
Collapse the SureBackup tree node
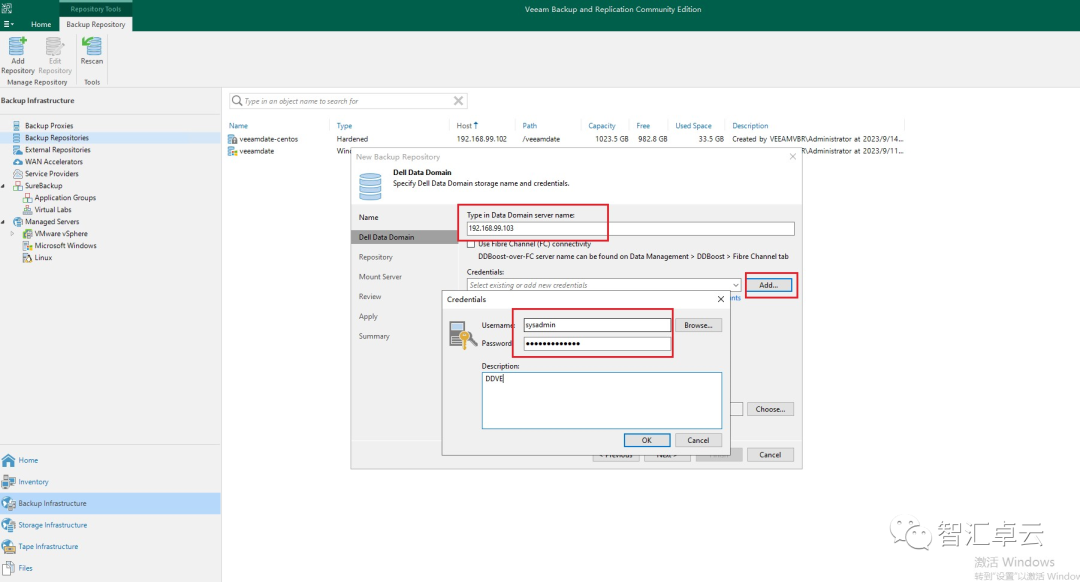6,185
